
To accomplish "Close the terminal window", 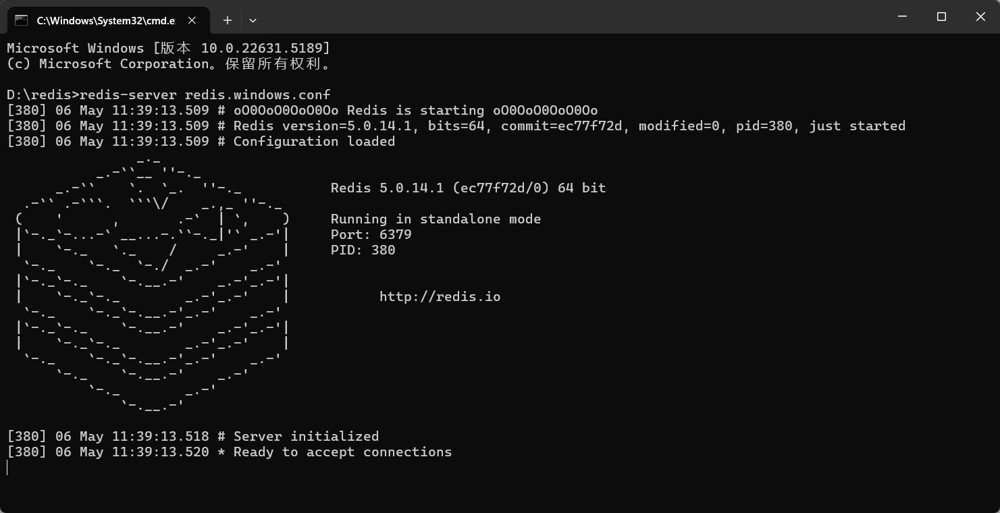I will (980, 17).
